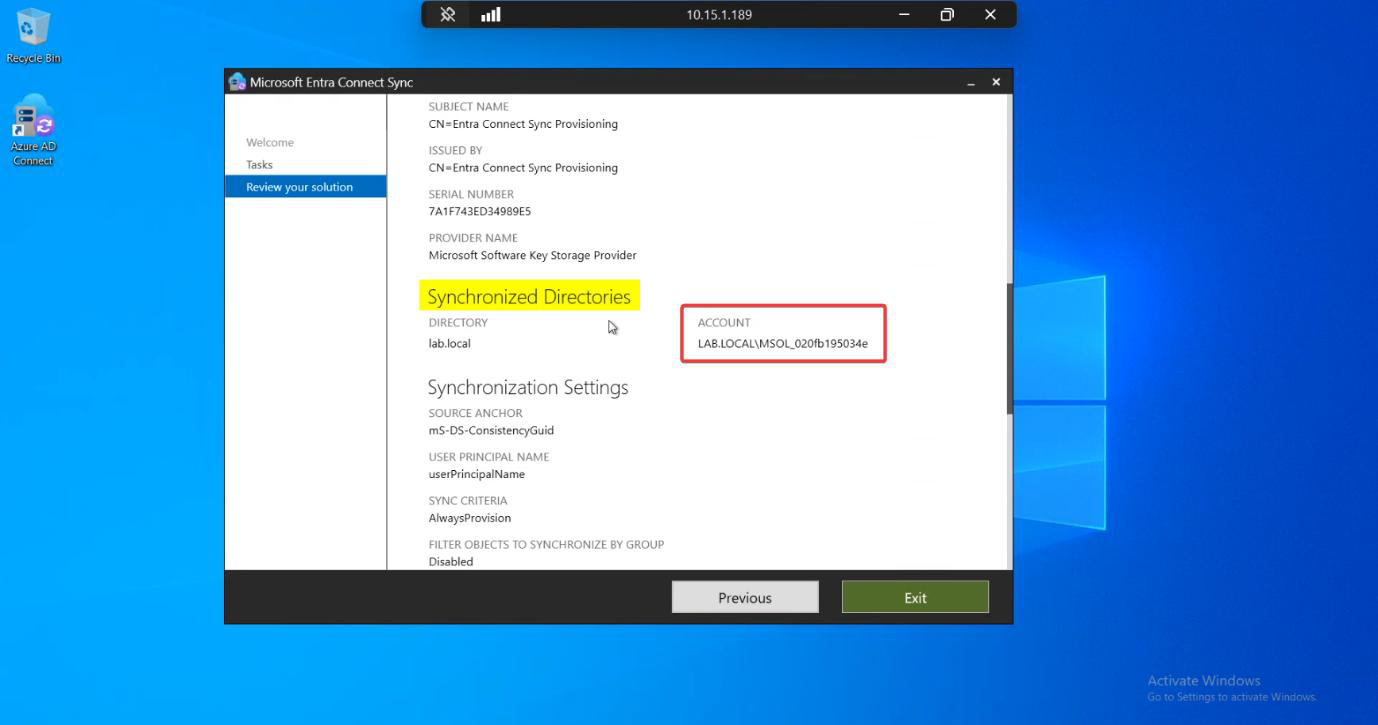Click the Synchronization Settings heading

[x=528, y=387]
